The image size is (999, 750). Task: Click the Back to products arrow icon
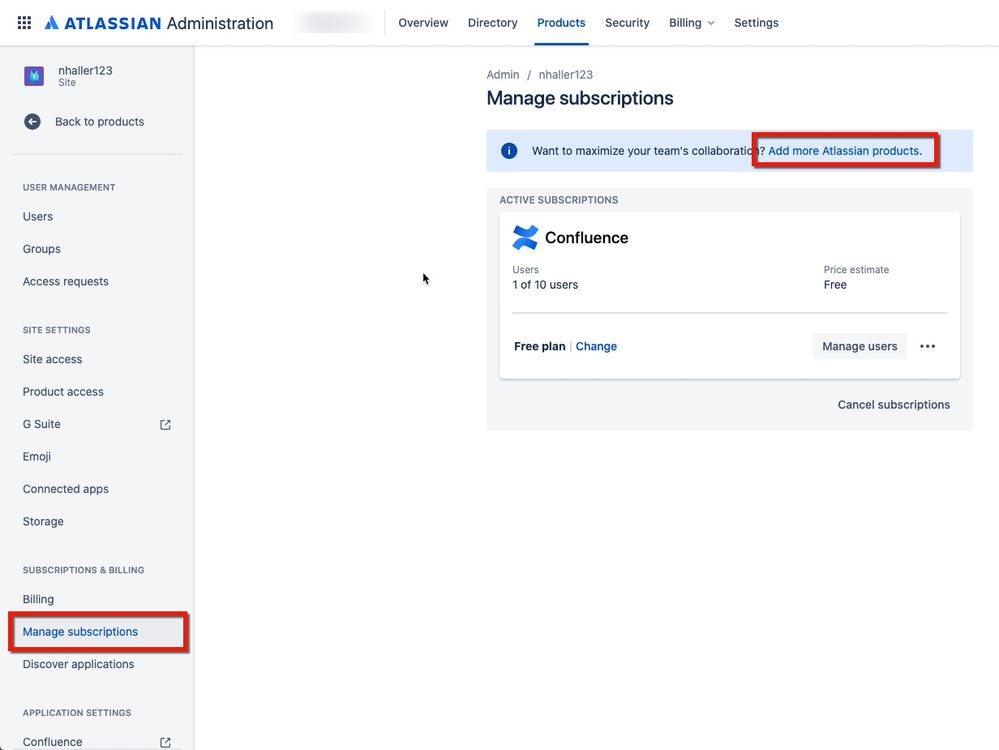[x=32, y=122]
